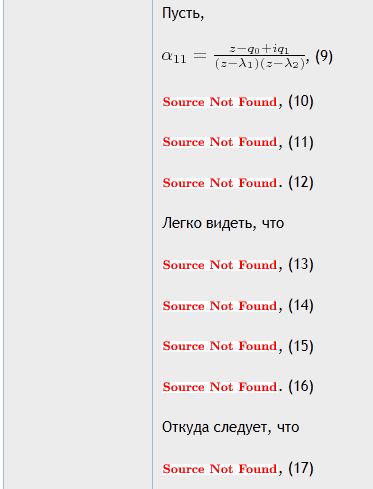Click equation number (15)
This screenshot has height=489, width=373.
pyautogui.click(x=301, y=346)
